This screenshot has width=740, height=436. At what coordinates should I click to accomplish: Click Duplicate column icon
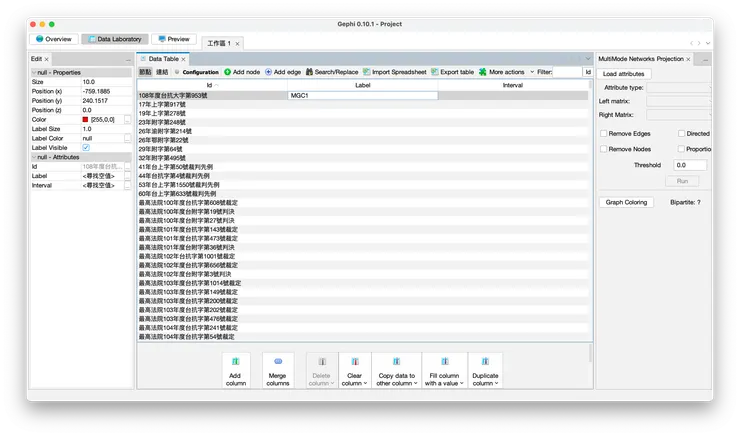point(485,361)
